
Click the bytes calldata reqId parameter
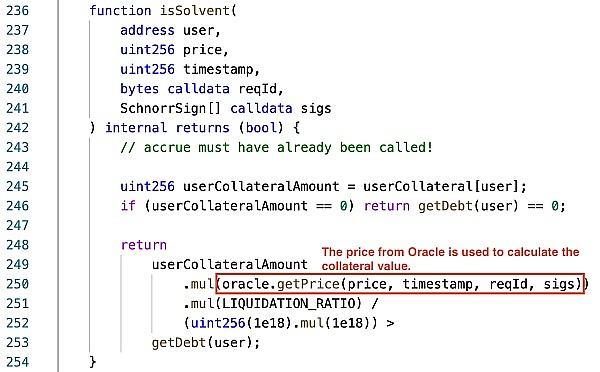[x=202, y=89]
